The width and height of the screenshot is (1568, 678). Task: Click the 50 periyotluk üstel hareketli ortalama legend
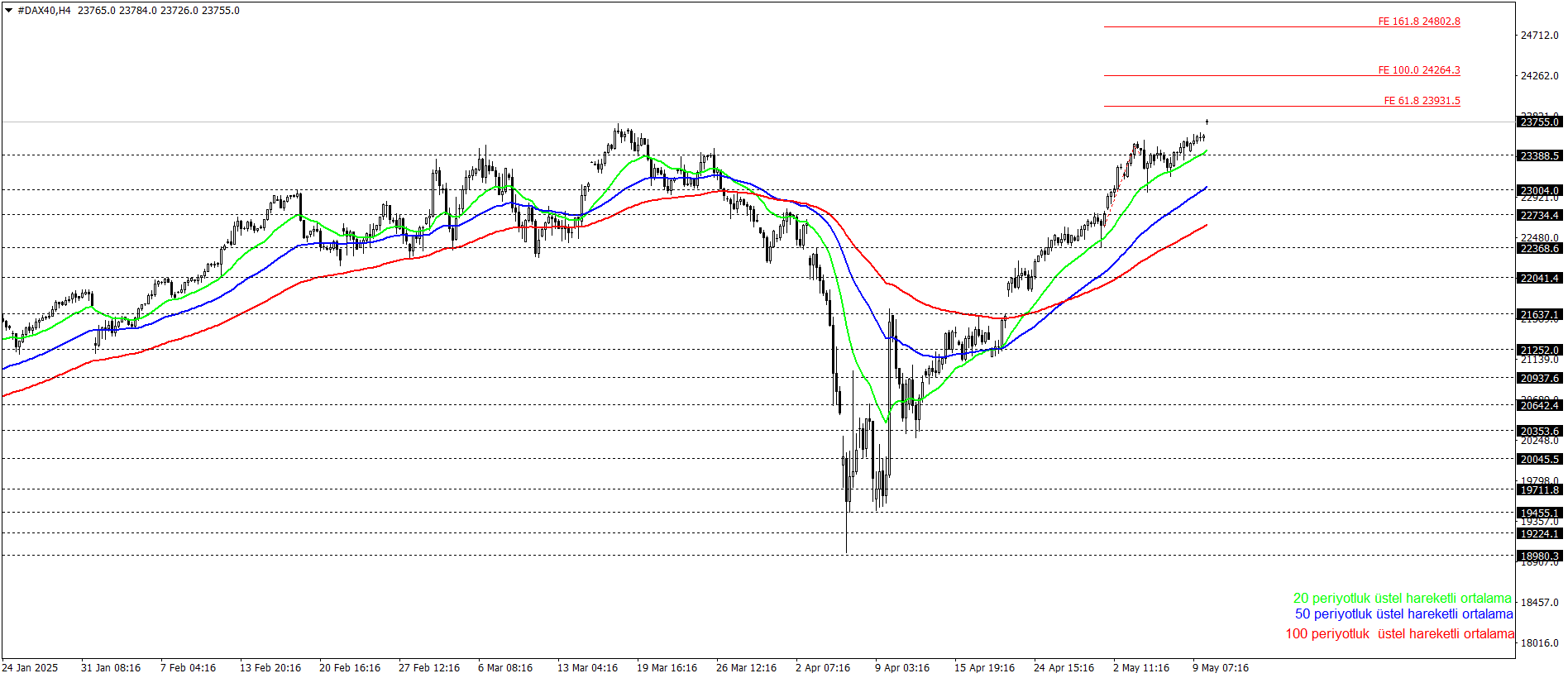[1404, 614]
